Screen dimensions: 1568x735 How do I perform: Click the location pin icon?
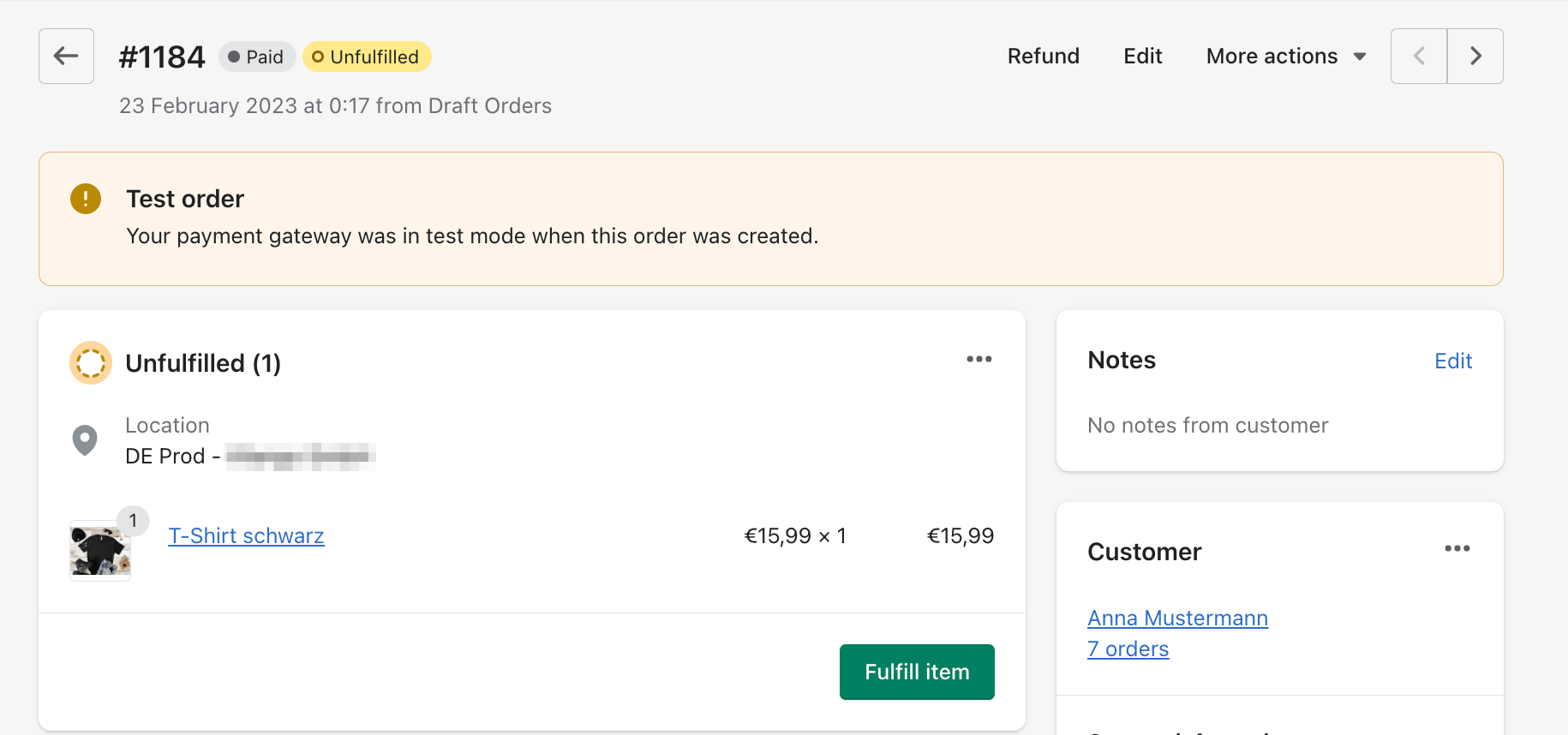point(85,440)
